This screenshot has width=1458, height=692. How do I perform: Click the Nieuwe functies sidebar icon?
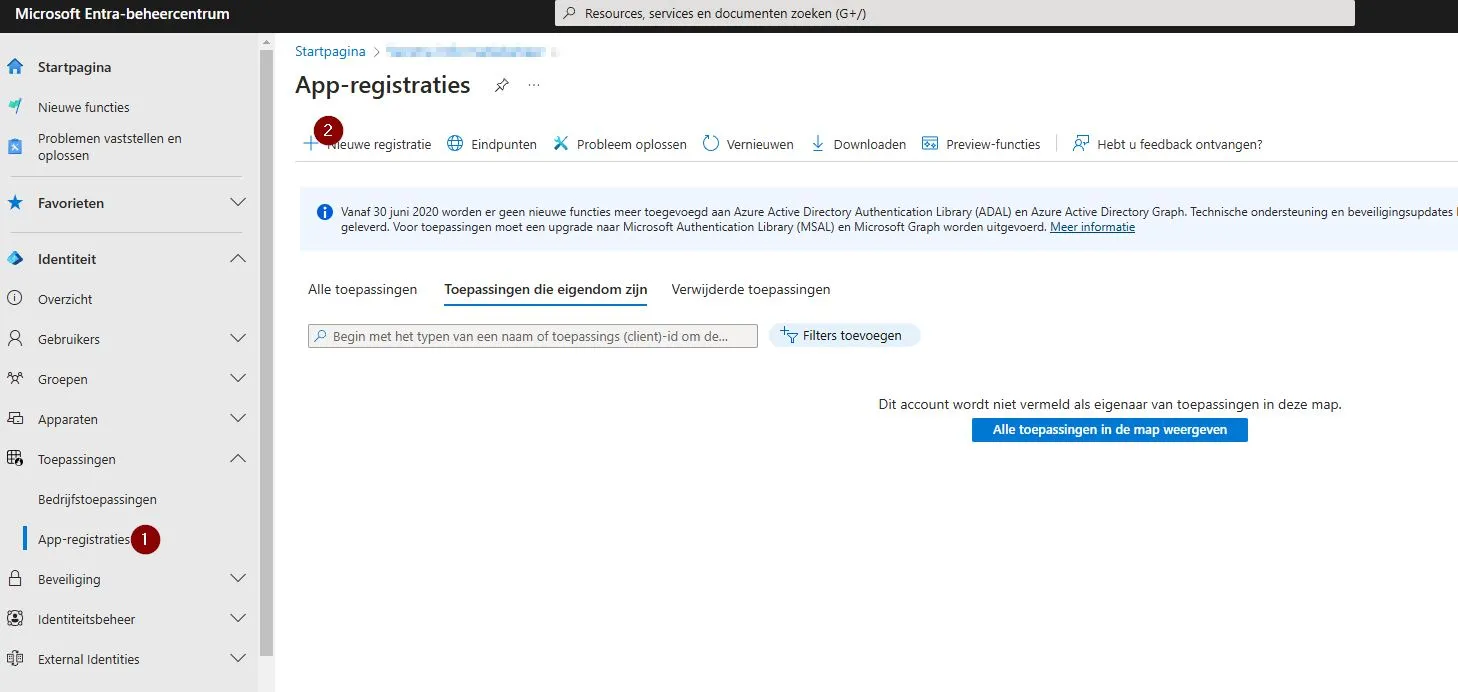[x=15, y=107]
